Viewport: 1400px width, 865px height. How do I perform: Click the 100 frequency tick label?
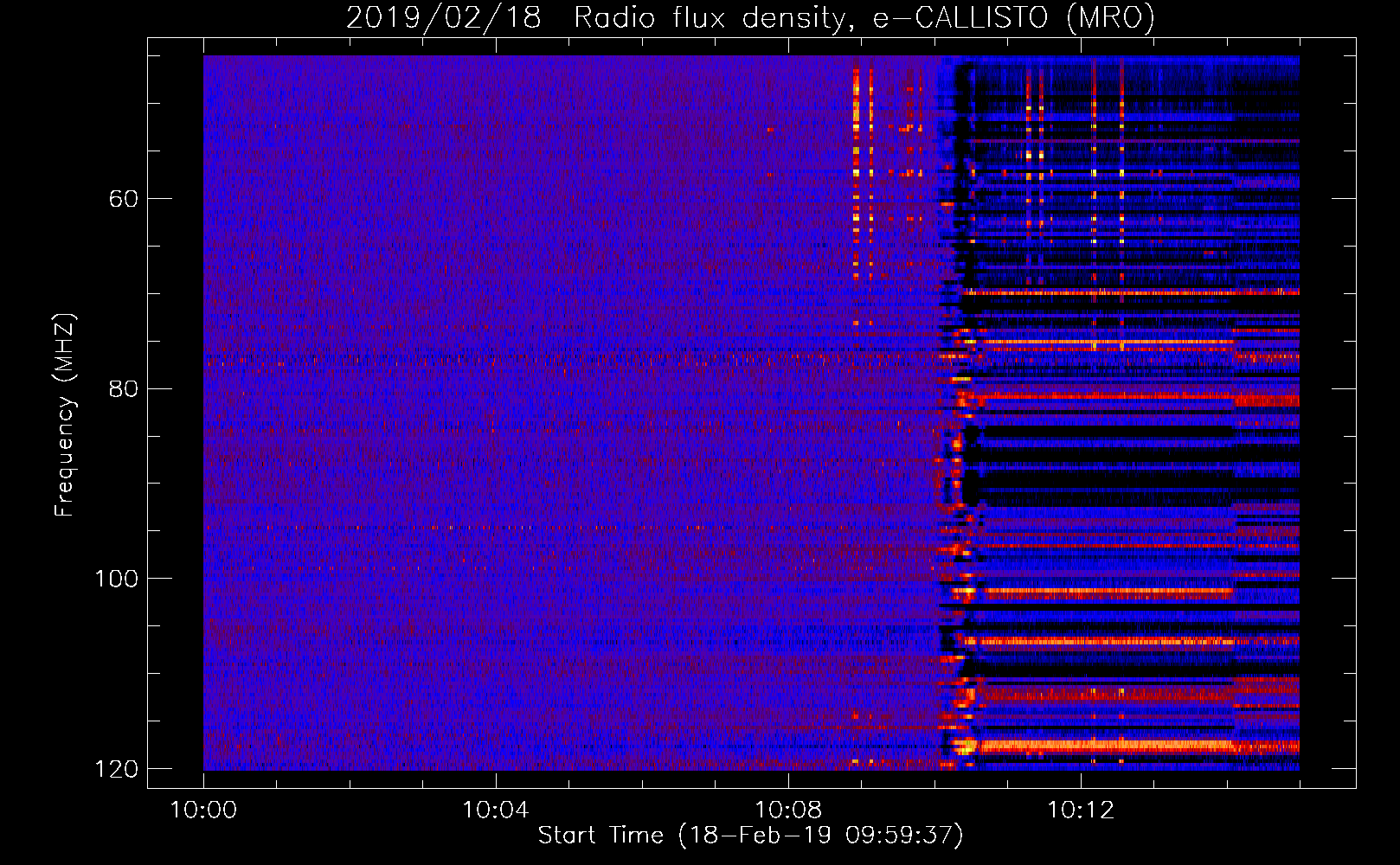[116, 578]
